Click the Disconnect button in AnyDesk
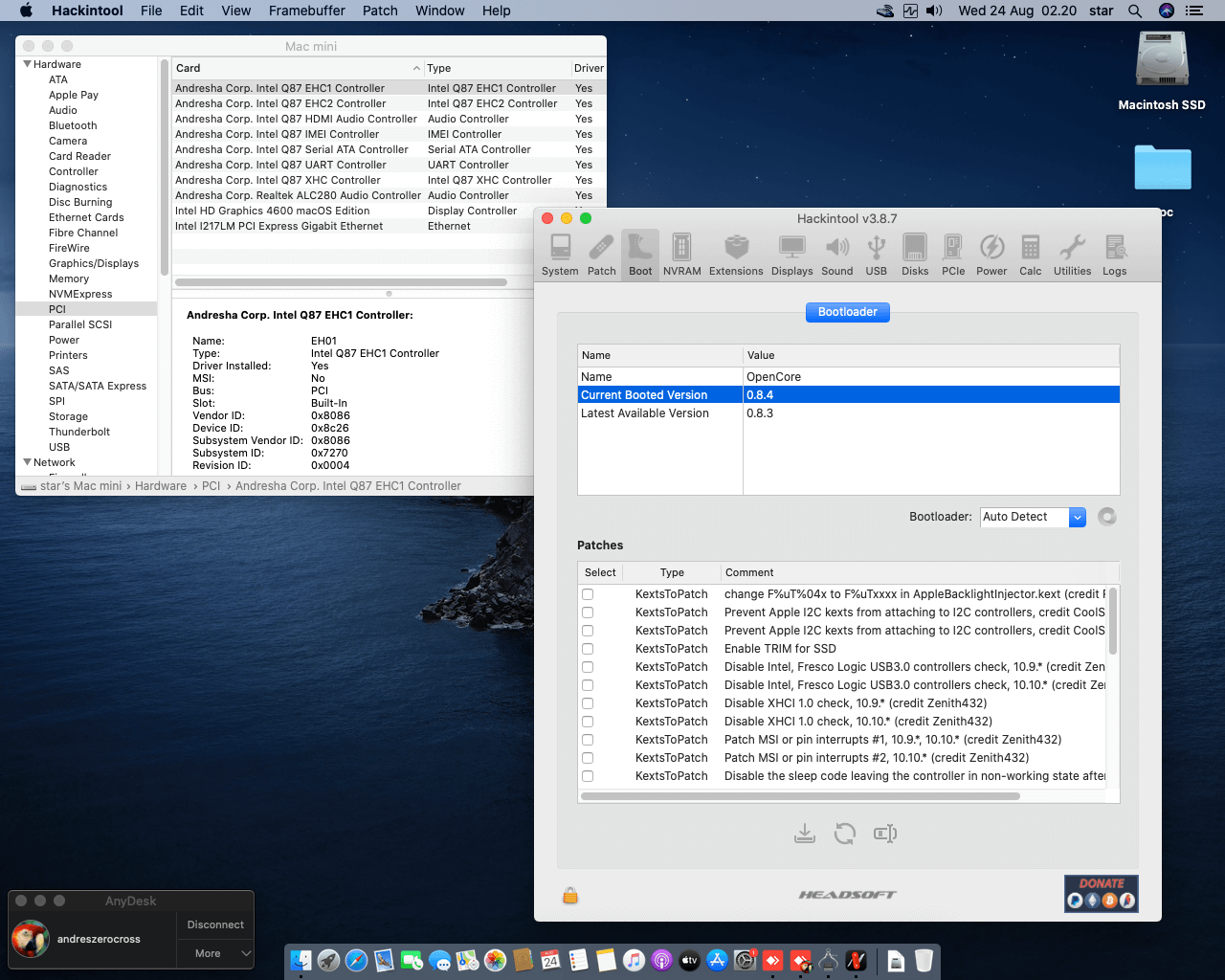This screenshot has width=1225, height=980. [x=215, y=924]
